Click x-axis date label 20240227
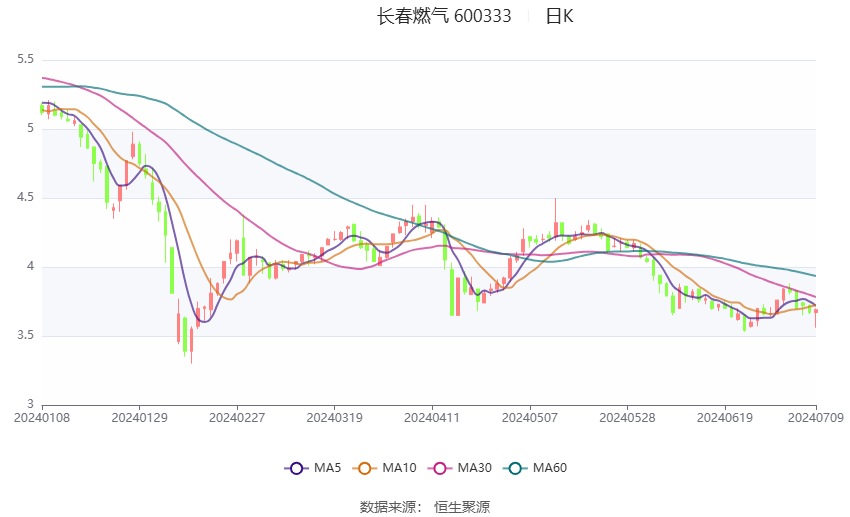850x517 pixels. [237, 418]
